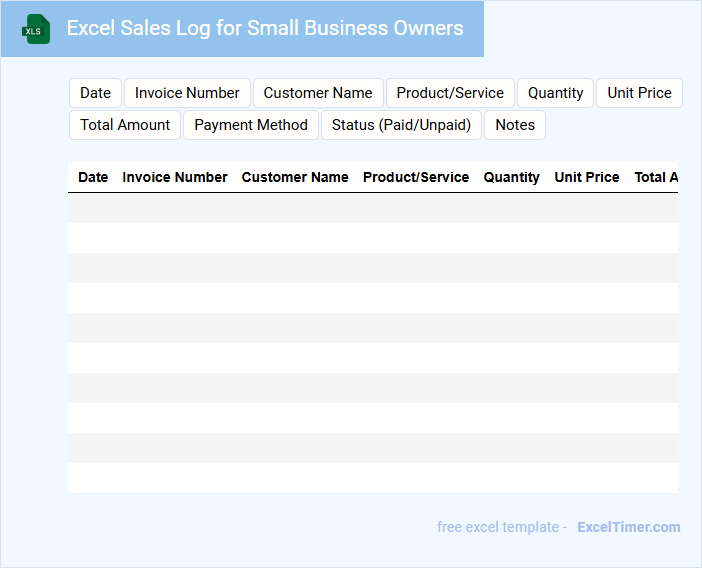Screen dimensions: 702x568
Task: Click the green XLS file icon
Action: tap(36, 29)
